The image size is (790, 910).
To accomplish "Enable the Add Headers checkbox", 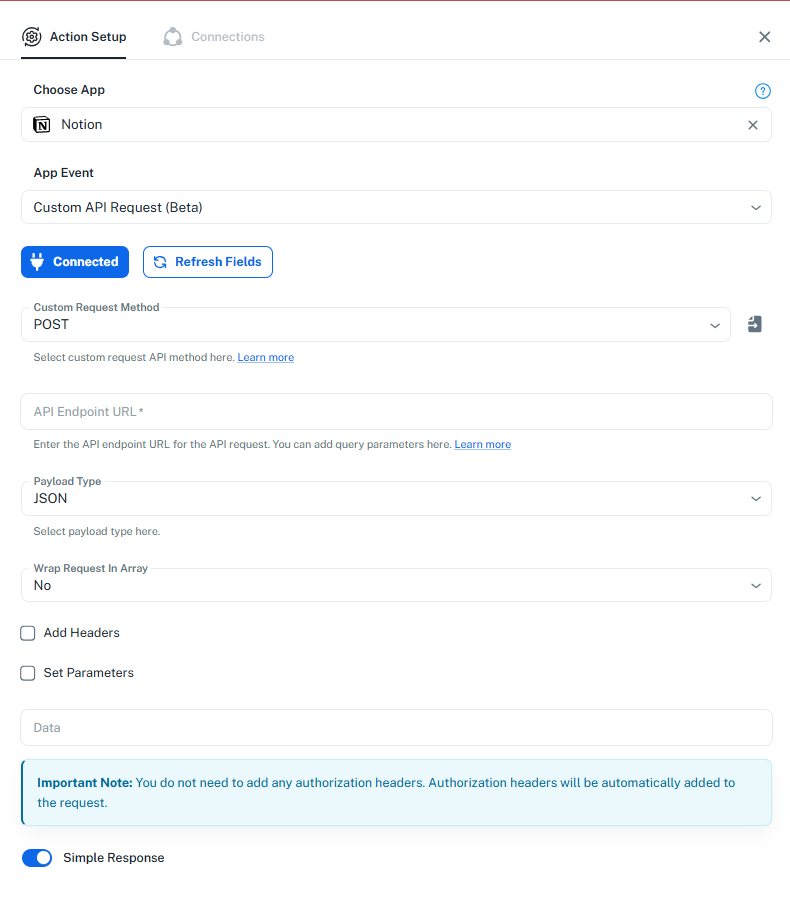I will (x=28, y=633).
